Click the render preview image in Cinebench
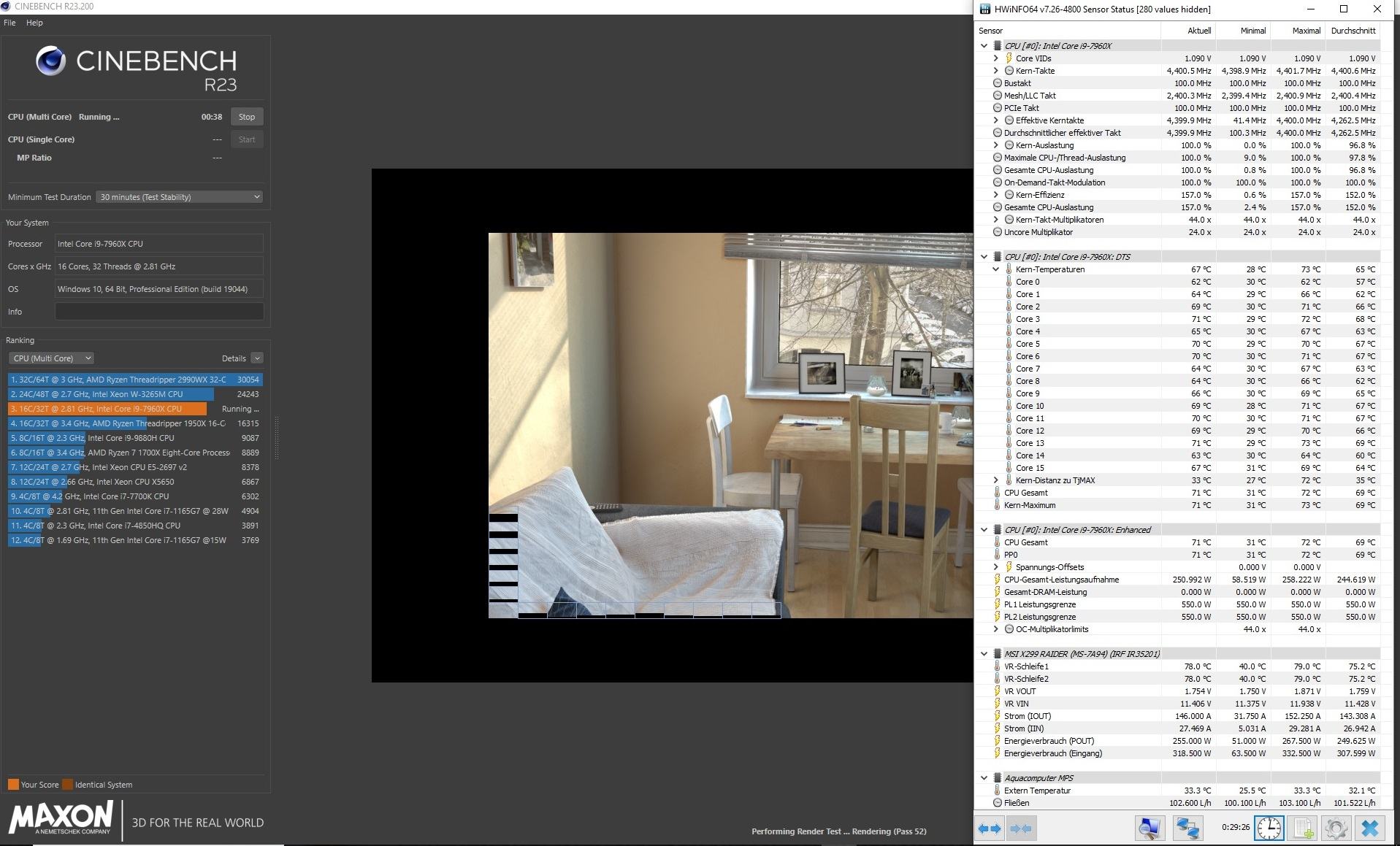The height and width of the screenshot is (846, 1400). 730,426
